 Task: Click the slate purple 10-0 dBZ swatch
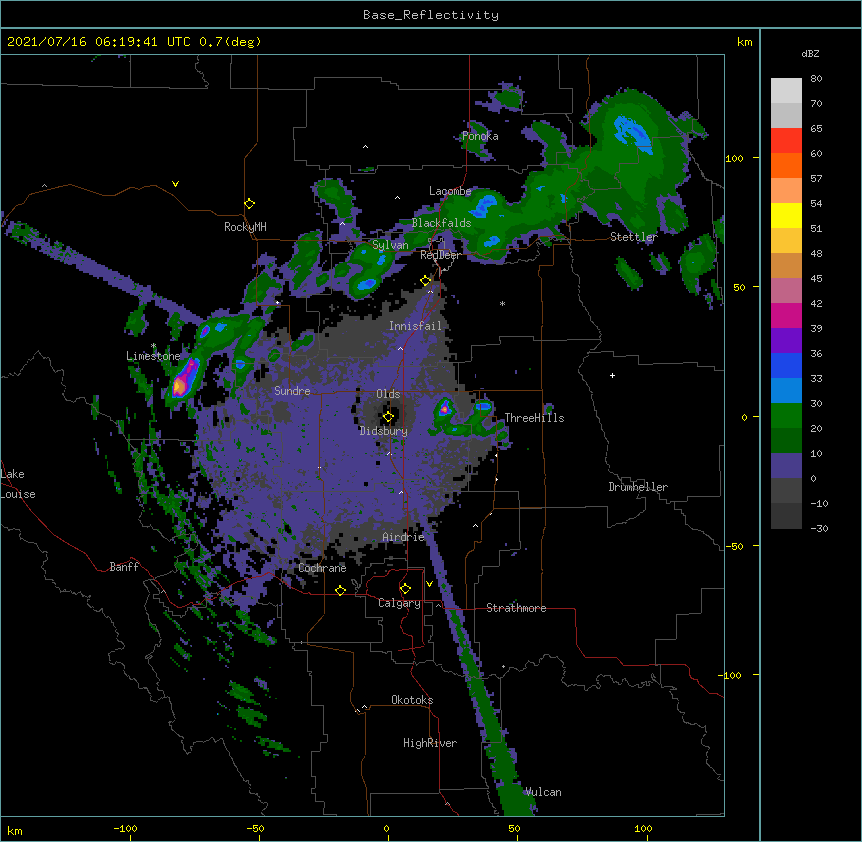click(786, 466)
